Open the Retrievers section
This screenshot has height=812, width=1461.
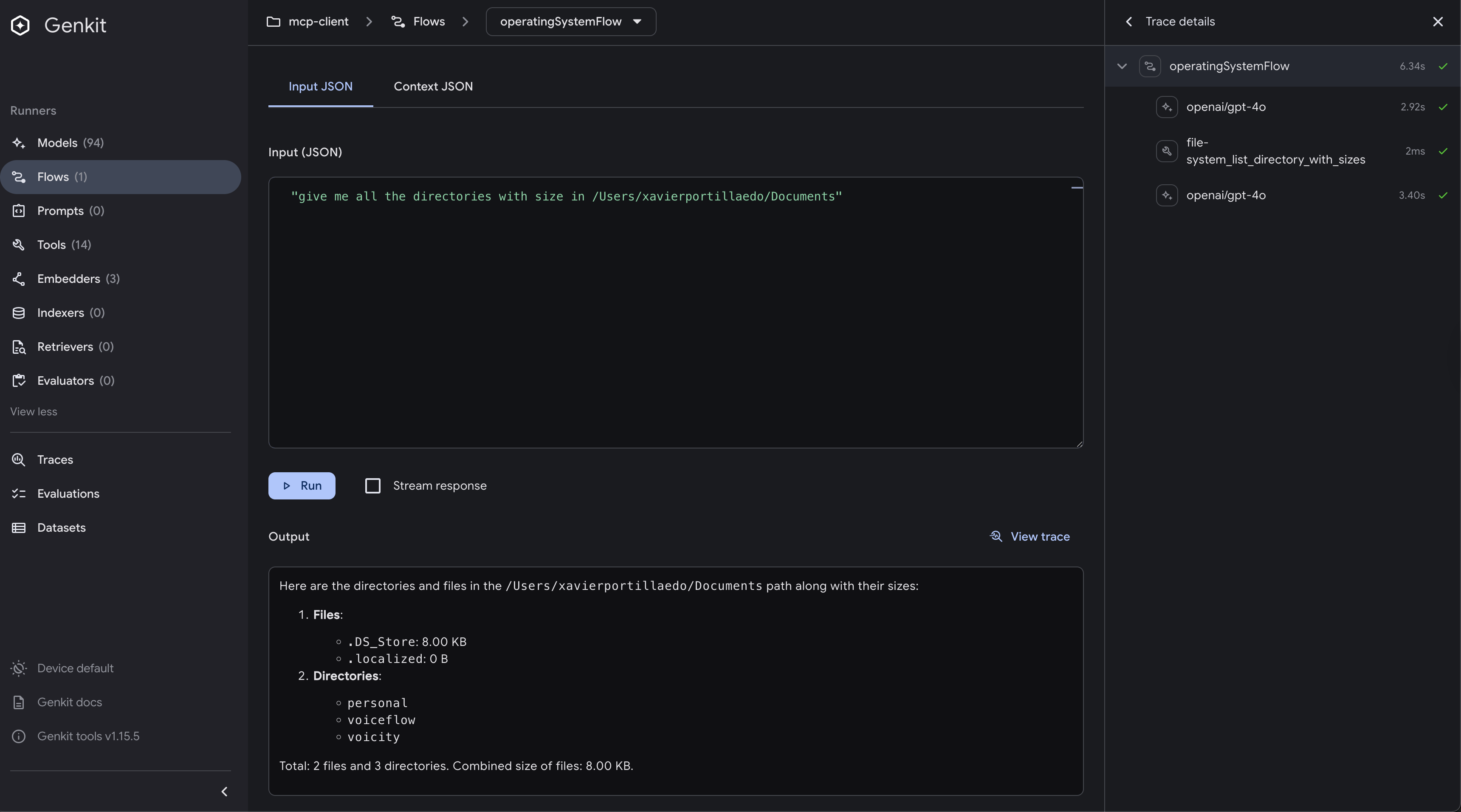pyautogui.click(x=120, y=347)
